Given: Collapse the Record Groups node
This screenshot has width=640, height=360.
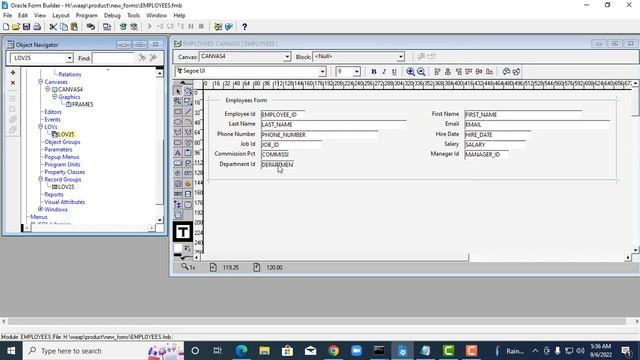Looking at the screenshot, I should click(x=40, y=179).
